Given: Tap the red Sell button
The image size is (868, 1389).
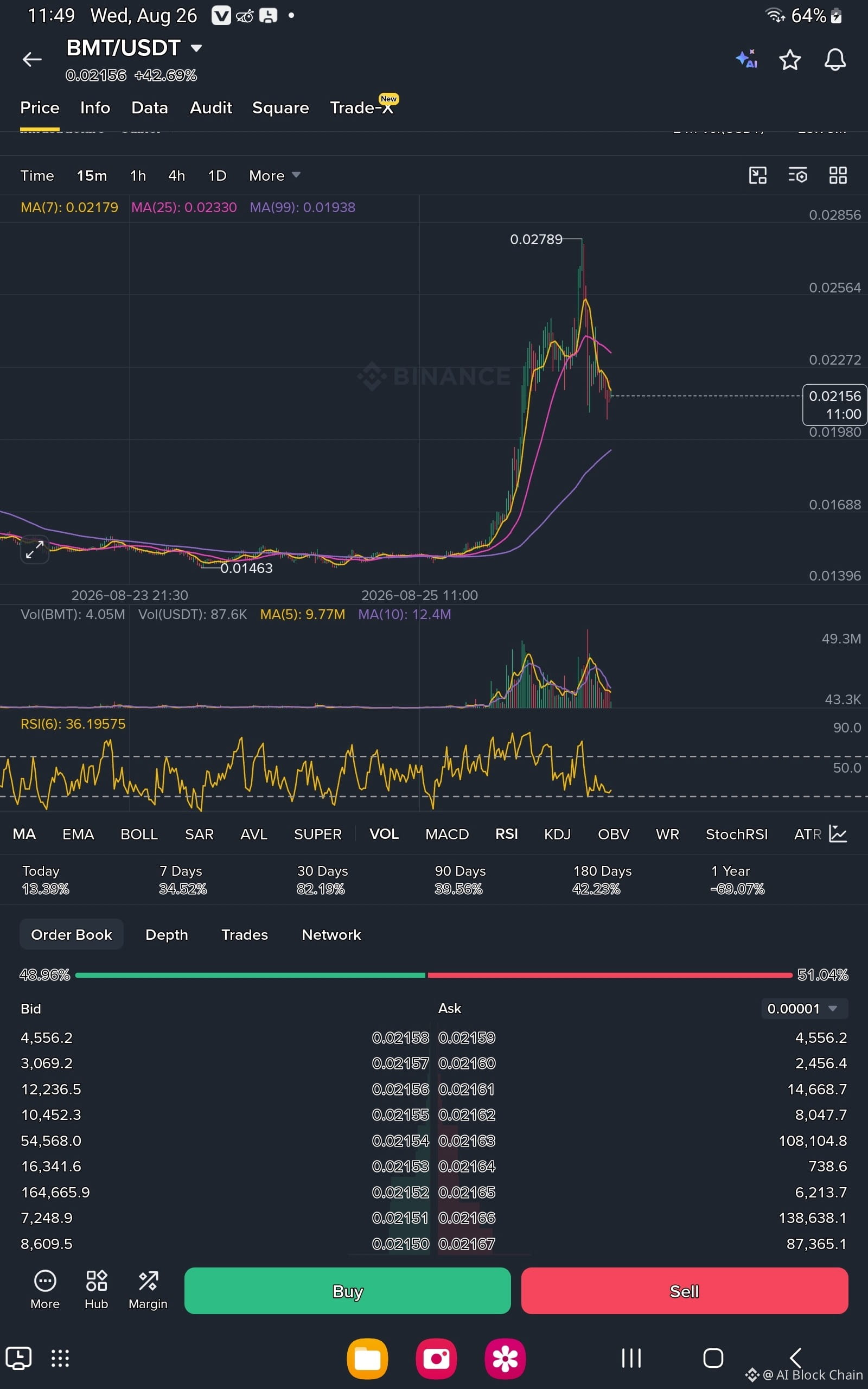Looking at the screenshot, I should (684, 1291).
